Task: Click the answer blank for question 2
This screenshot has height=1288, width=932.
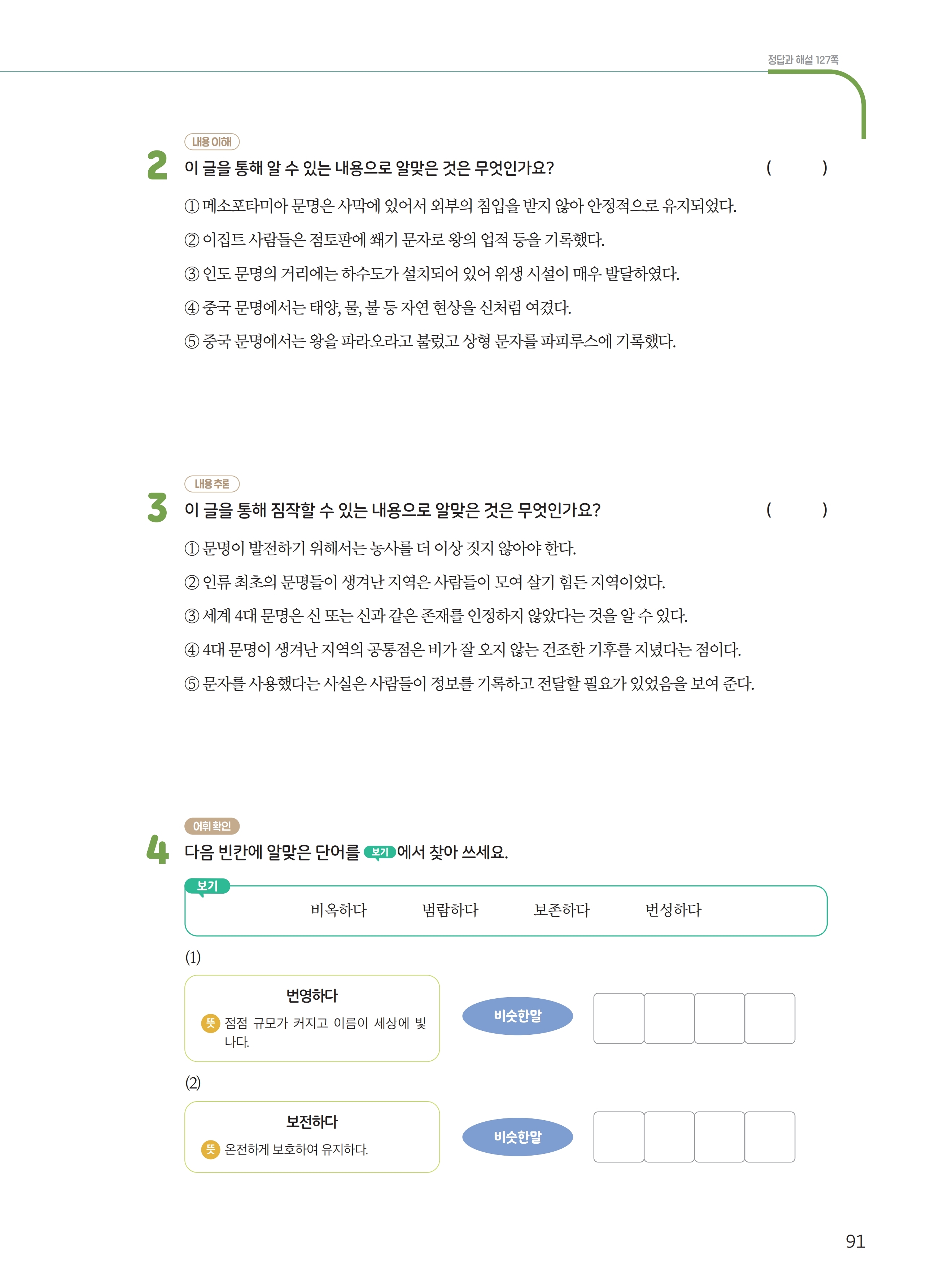Action: (x=796, y=168)
